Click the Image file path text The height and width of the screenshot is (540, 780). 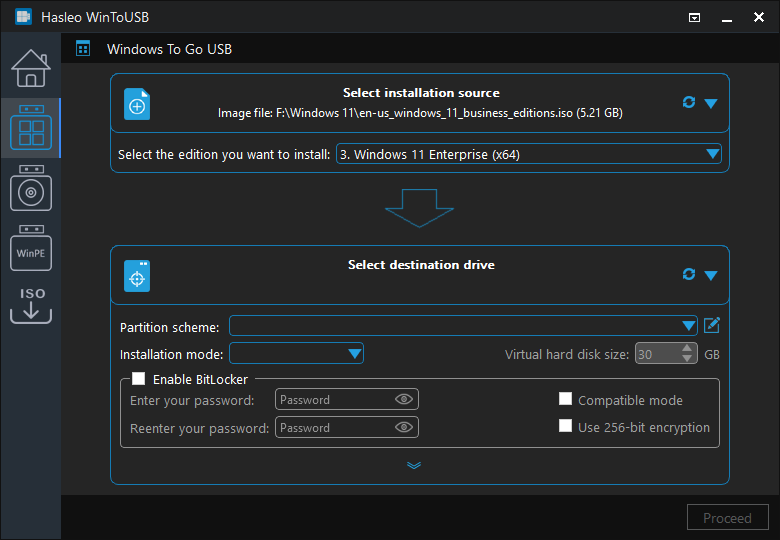[420, 113]
